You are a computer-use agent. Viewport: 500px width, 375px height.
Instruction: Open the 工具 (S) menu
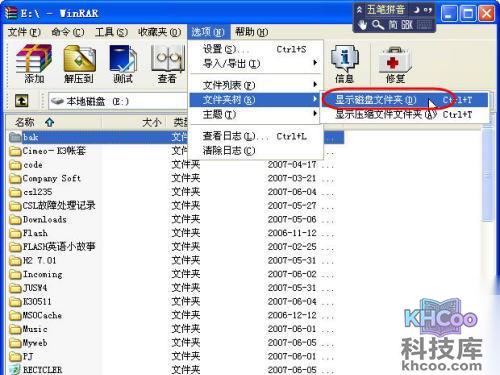[x=111, y=32]
